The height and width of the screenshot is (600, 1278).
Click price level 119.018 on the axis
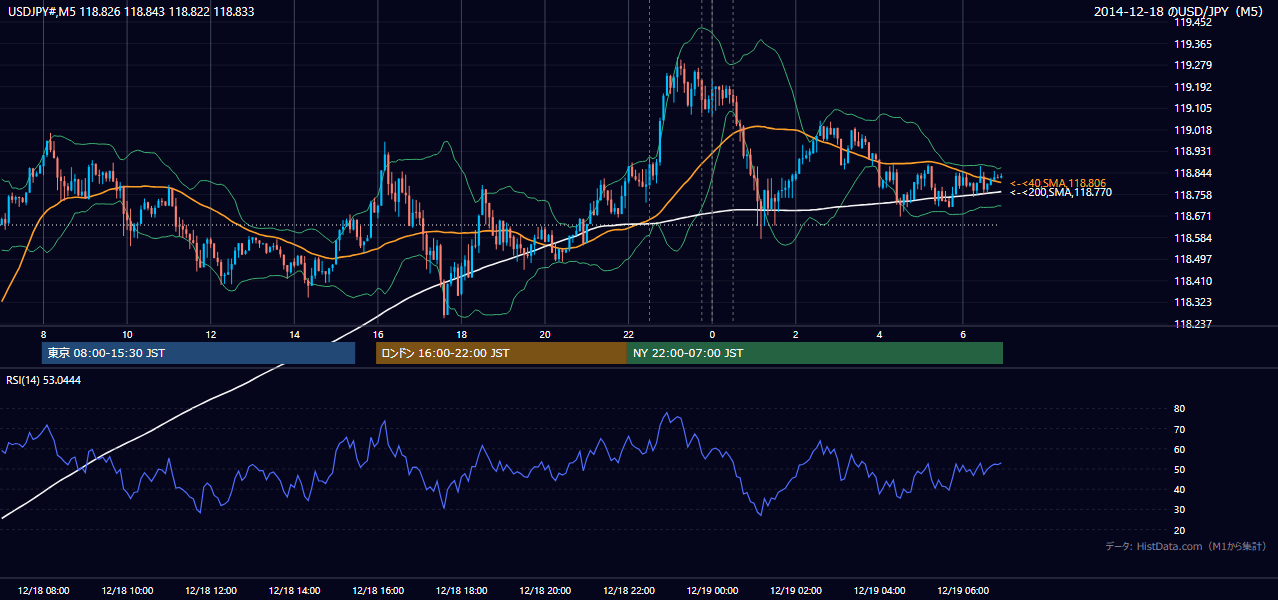pyautogui.click(x=1193, y=130)
